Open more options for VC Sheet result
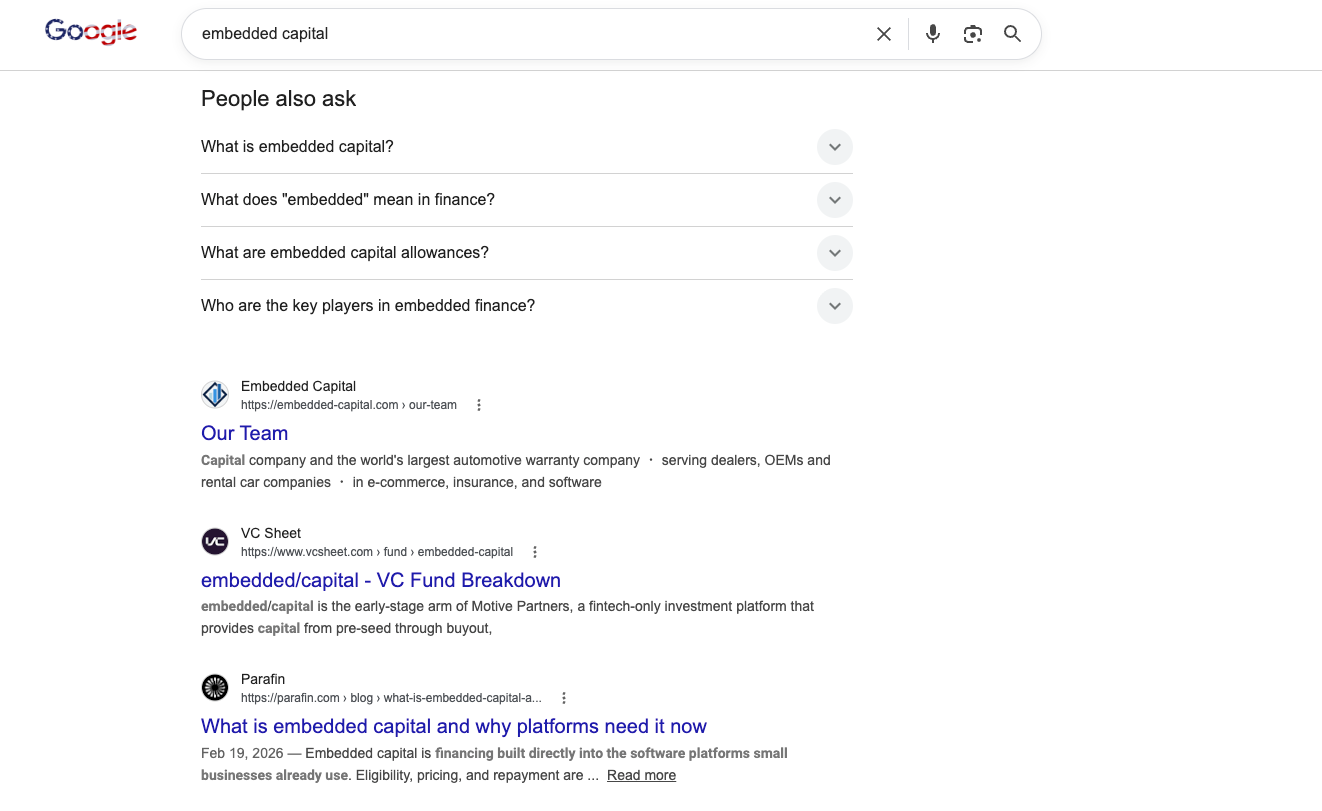1322x811 pixels. (535, 552)
